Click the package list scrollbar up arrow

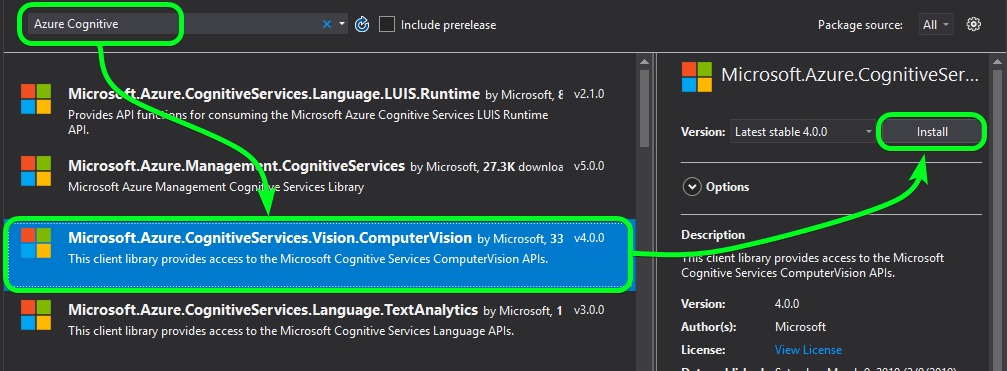(x=645, y=60)
